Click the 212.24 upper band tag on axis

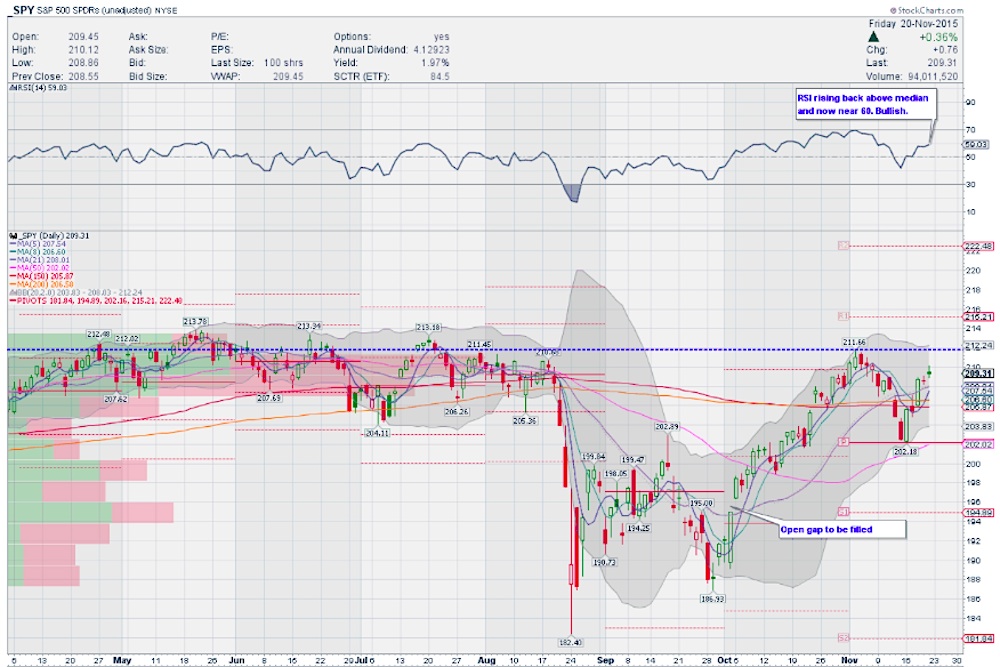[979, 346]
